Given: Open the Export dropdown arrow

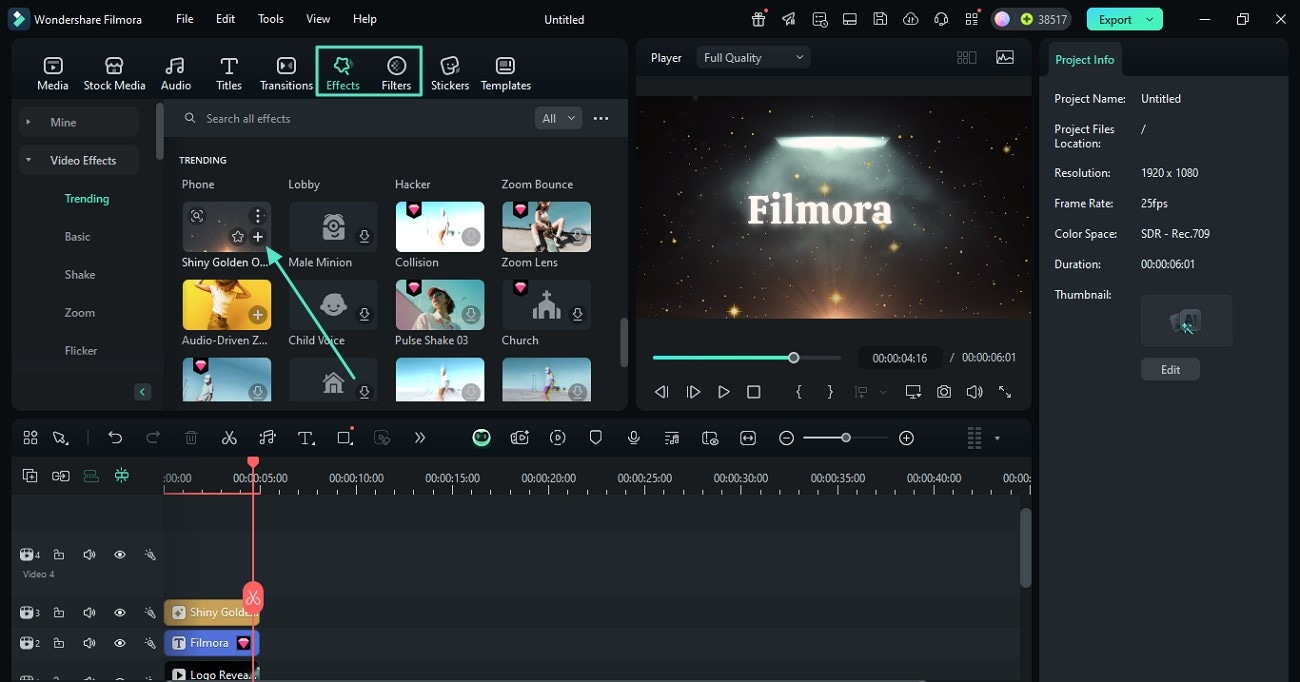Looking at the screenshot, I should (1150, 19).
